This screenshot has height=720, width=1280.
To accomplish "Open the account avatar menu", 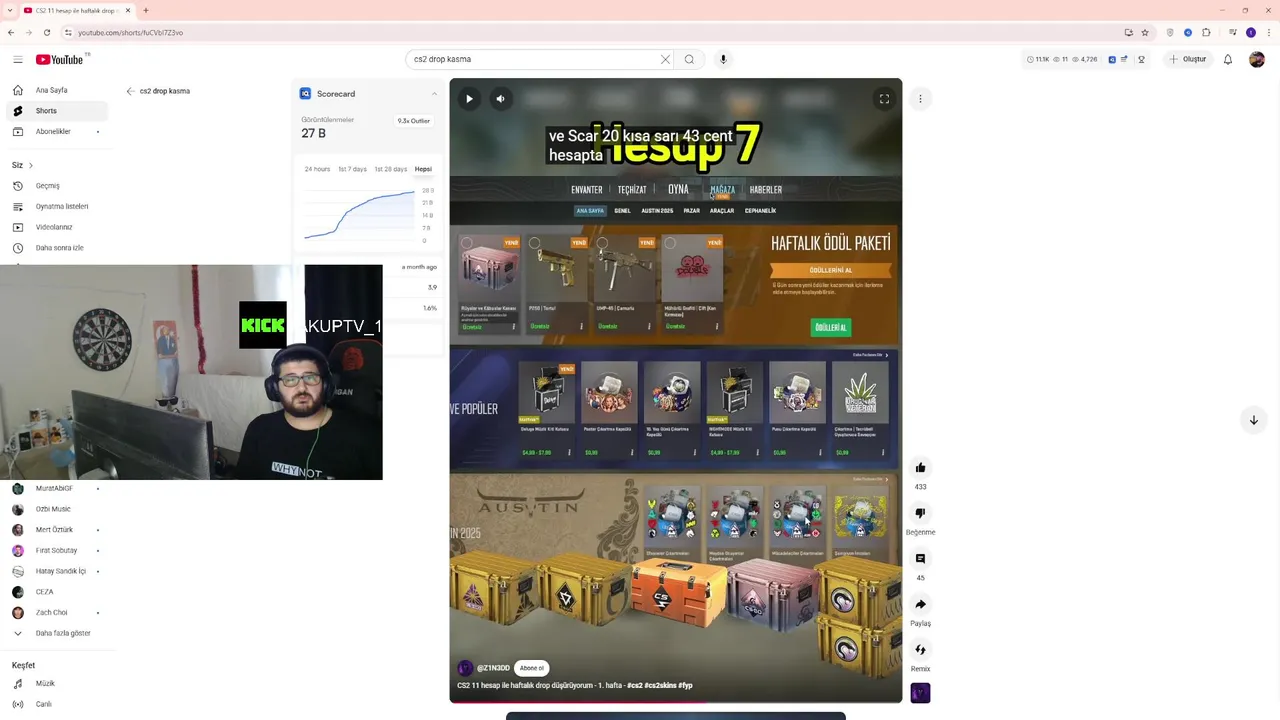I will point(1257,59).
